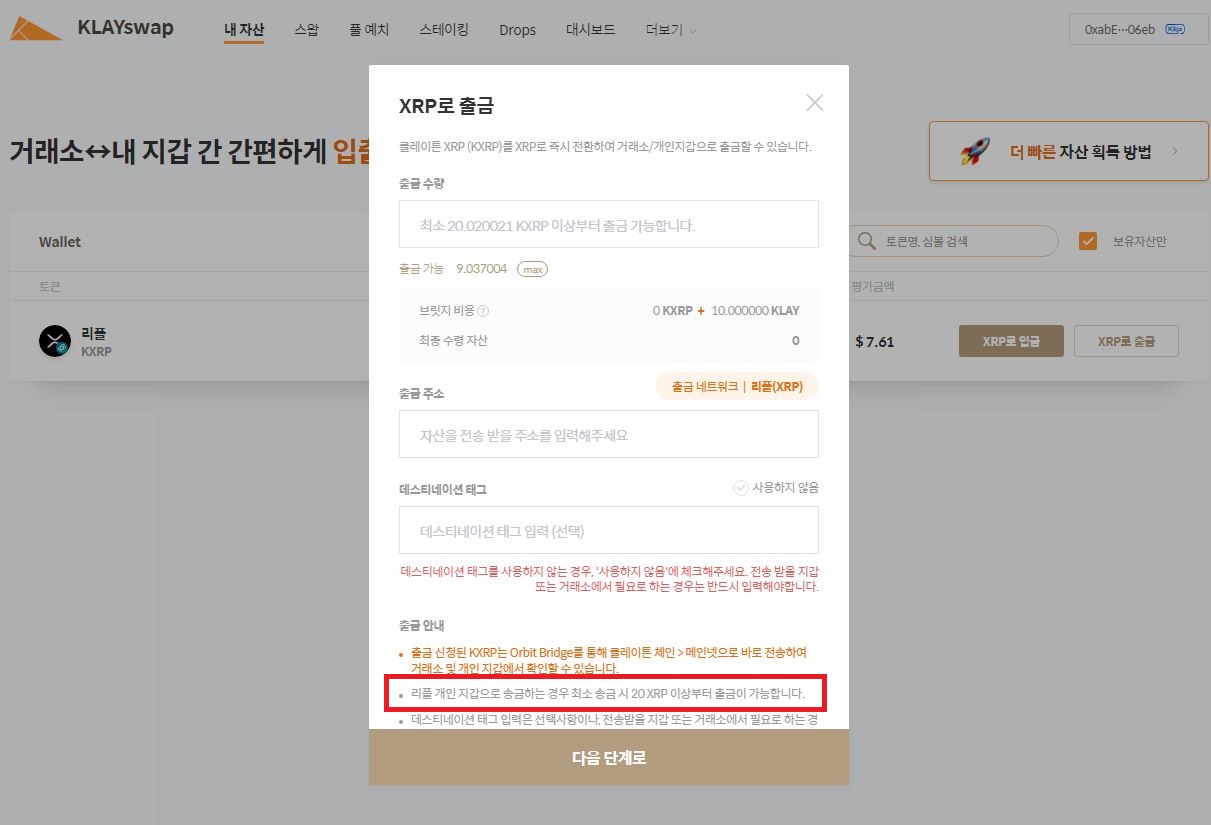The height and width of the screenshot is (825, 1211).
Task: Click the '더 빠른 자산 획득 방법' banner
Action: click(x=1069, y=151)
